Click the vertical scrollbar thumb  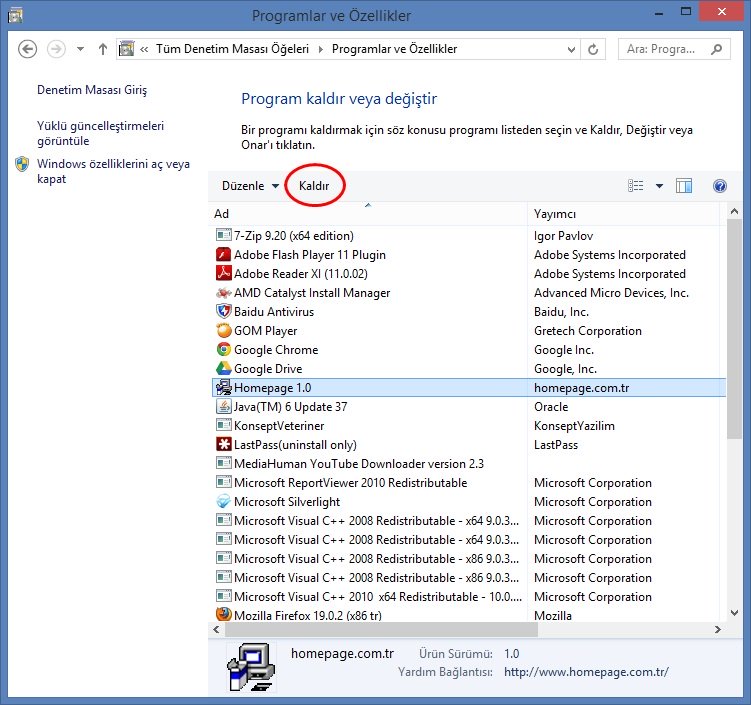pos(734,329)
